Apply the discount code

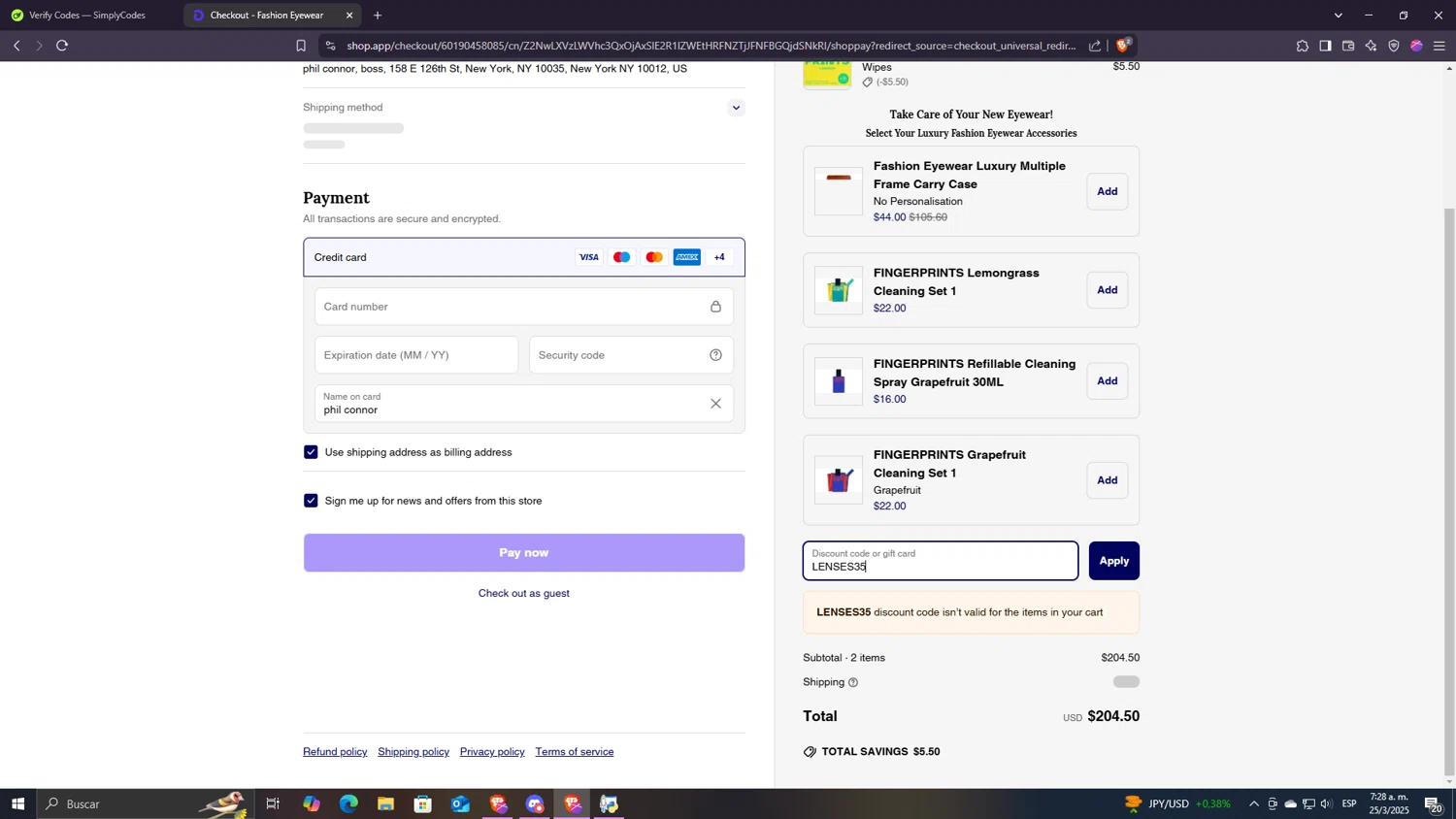[x=1113, y=561]
